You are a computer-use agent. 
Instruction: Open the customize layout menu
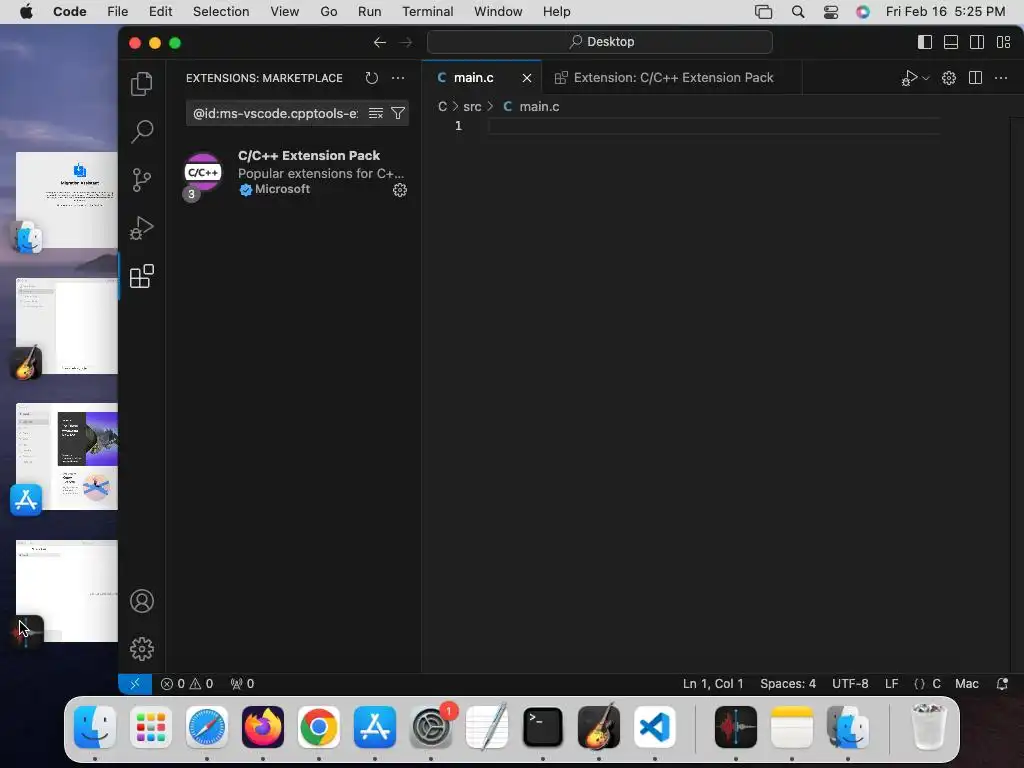click(1003, 42)
